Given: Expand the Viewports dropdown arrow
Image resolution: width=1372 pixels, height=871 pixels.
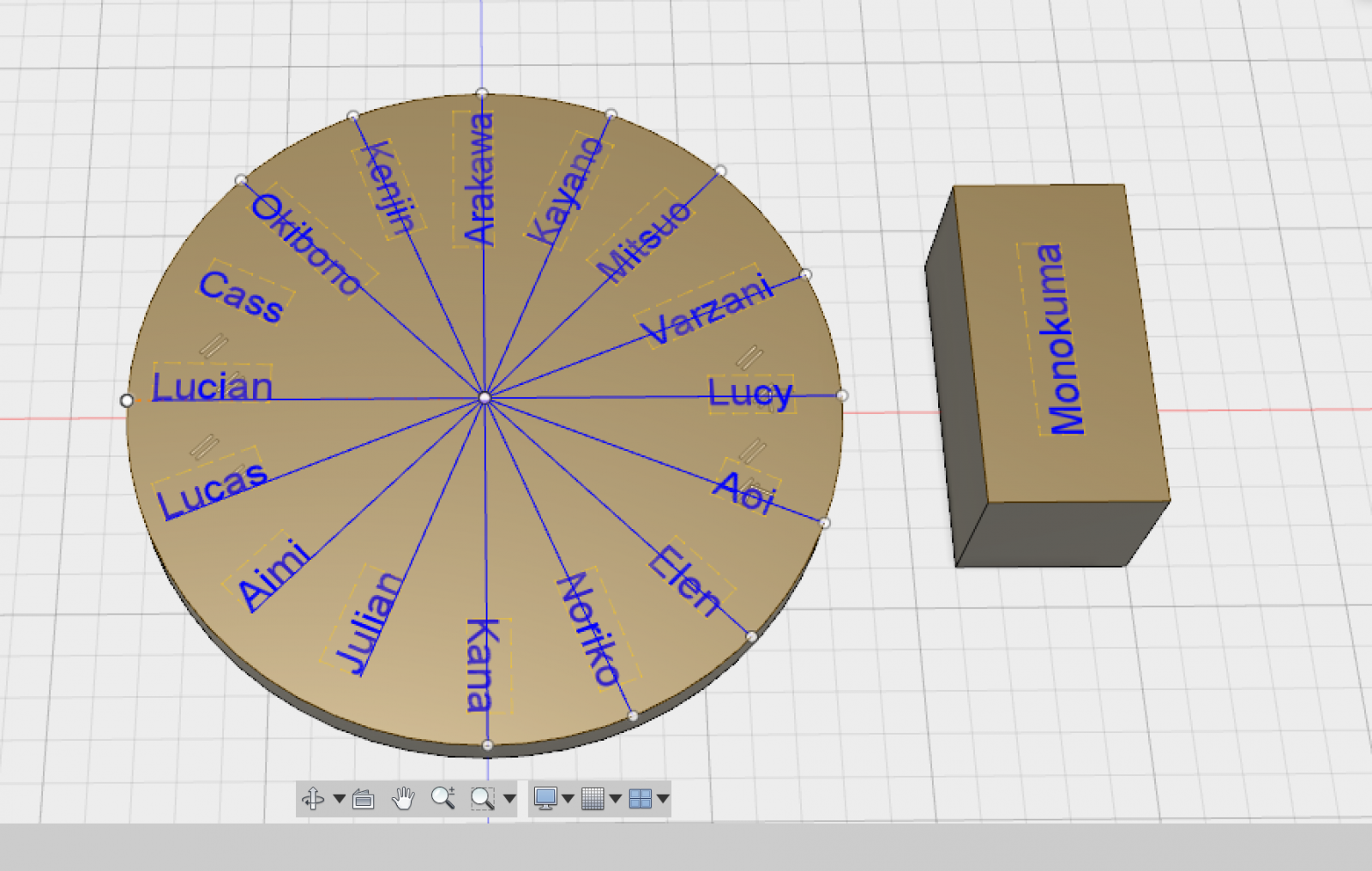Looking at the screenshot, I should tap(663, 799).
